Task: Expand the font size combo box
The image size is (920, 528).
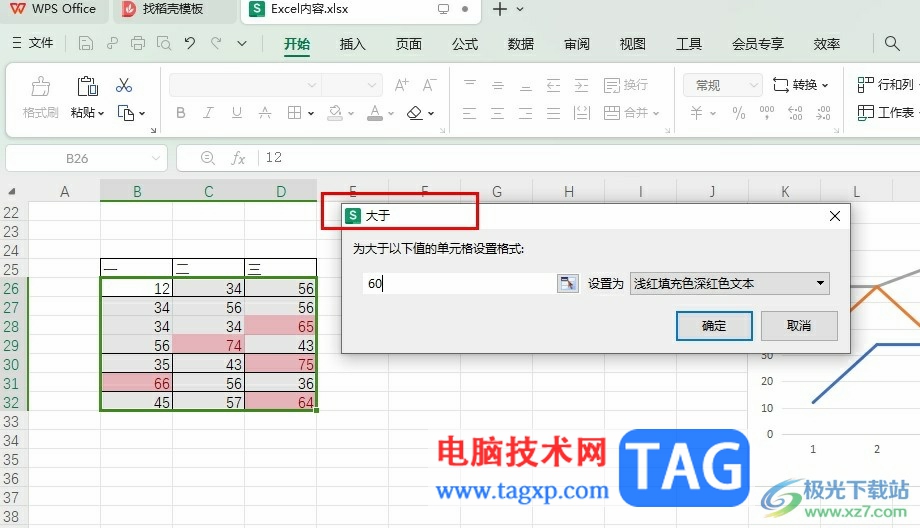Action: (x=371, y=86)
